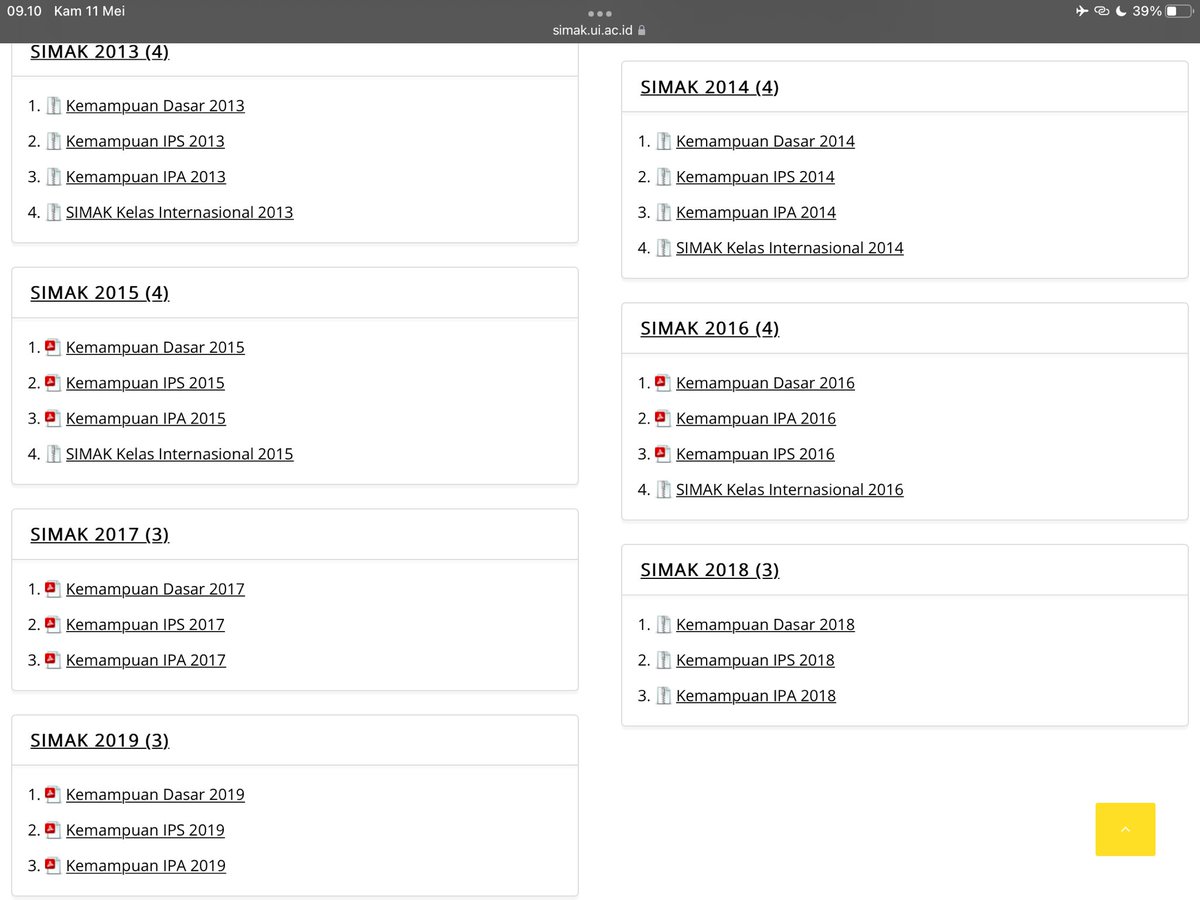Open SIMAK Kelas Internasional 2015 link
This screenshot has width=1200, height=900.
[180, 454]
